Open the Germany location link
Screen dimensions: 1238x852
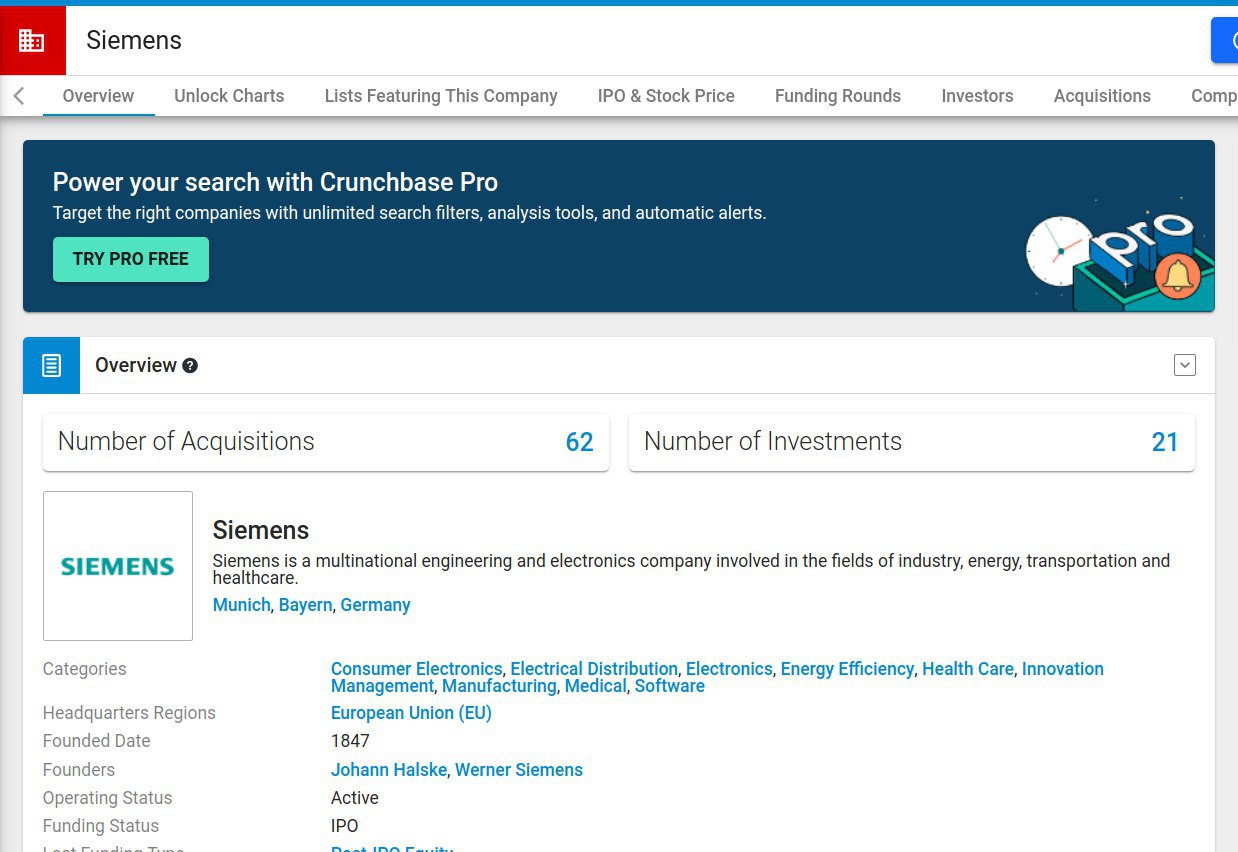pos(375,605)
